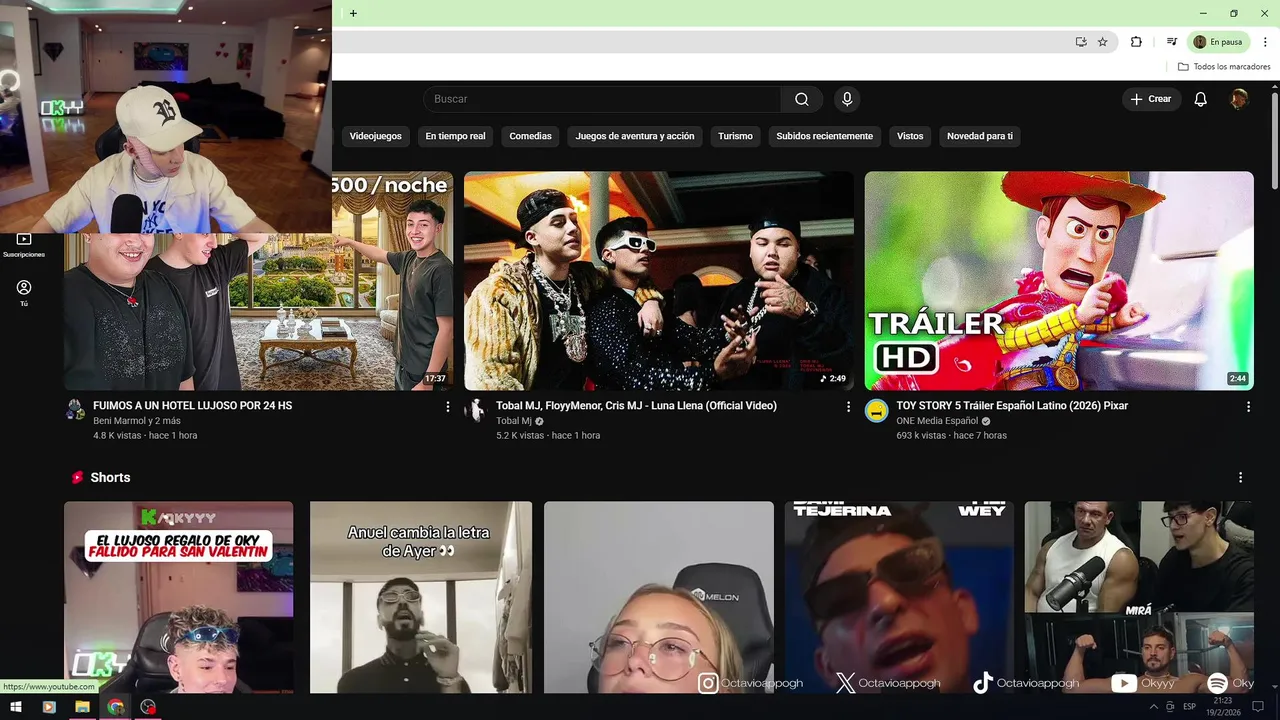
Task: Click the page vertical scrollbar
Action: point(1275,140)
